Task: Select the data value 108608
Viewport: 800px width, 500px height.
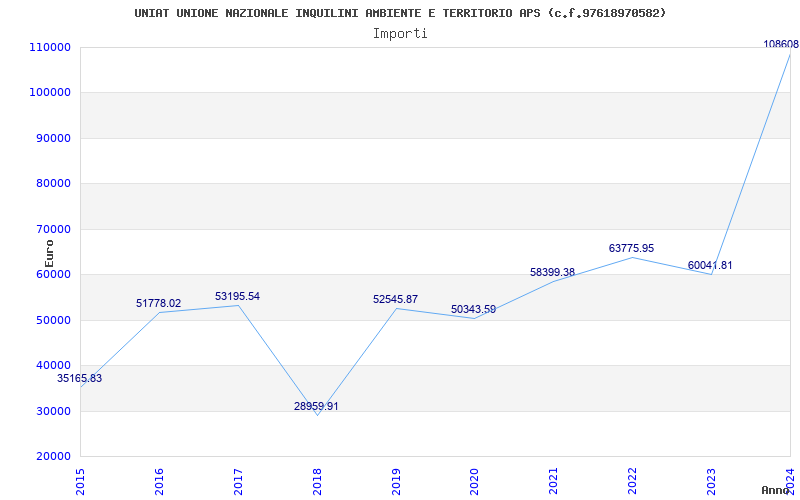Action: (x=781, y=44)
